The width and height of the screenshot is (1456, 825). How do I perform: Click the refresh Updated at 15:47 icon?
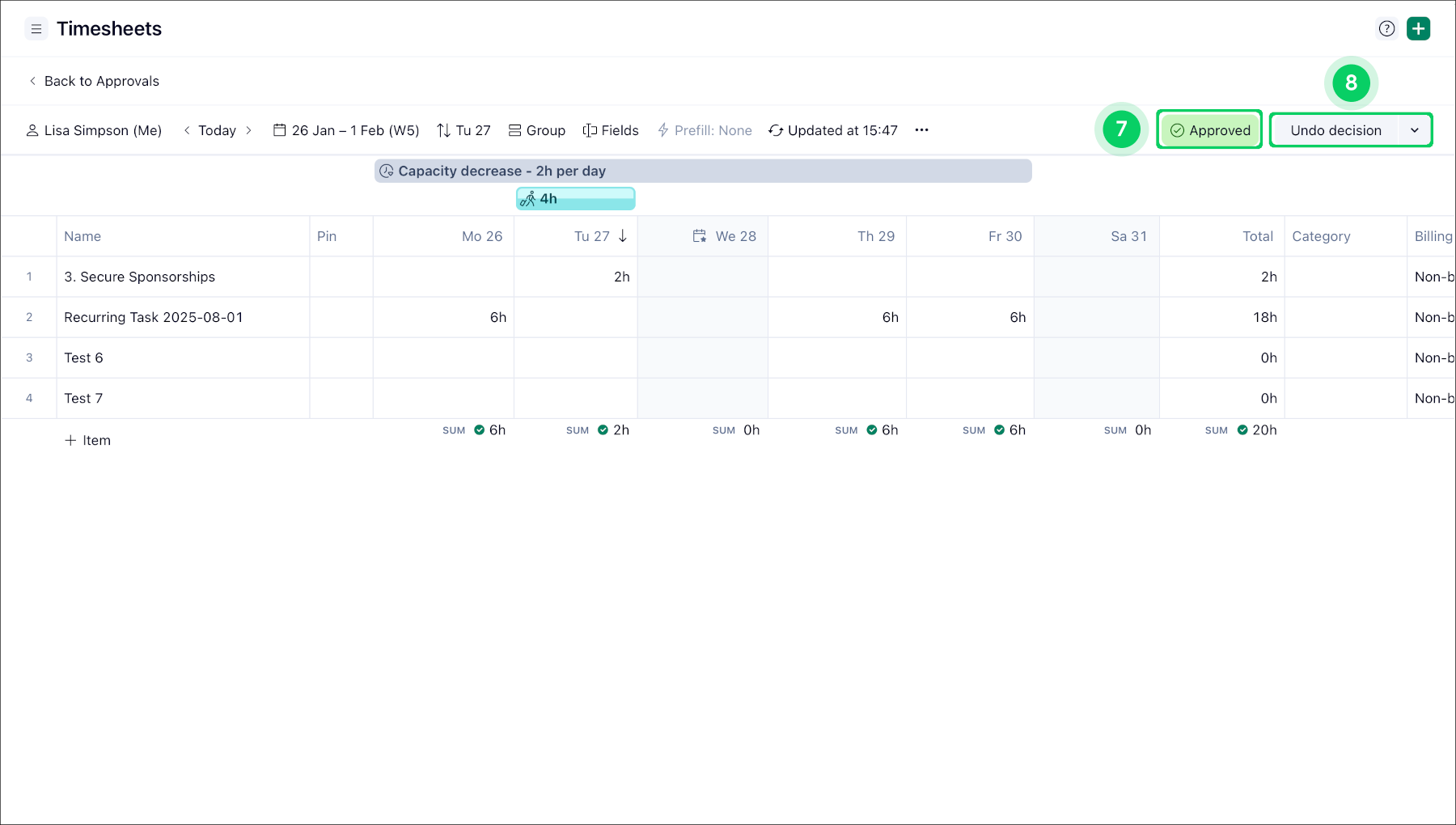[775, 130]
